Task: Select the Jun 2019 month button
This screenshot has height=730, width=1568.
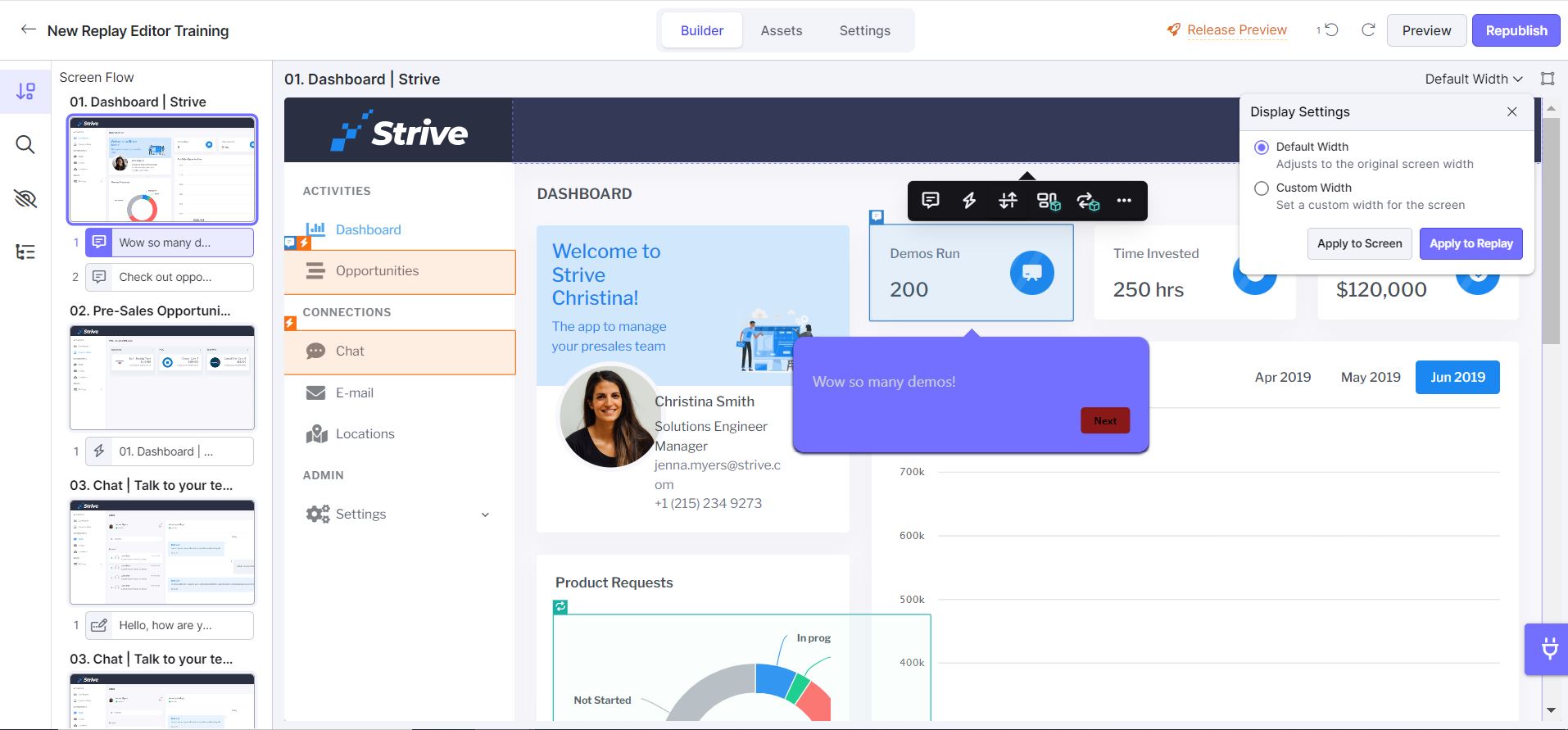Action: (1457, 377)
